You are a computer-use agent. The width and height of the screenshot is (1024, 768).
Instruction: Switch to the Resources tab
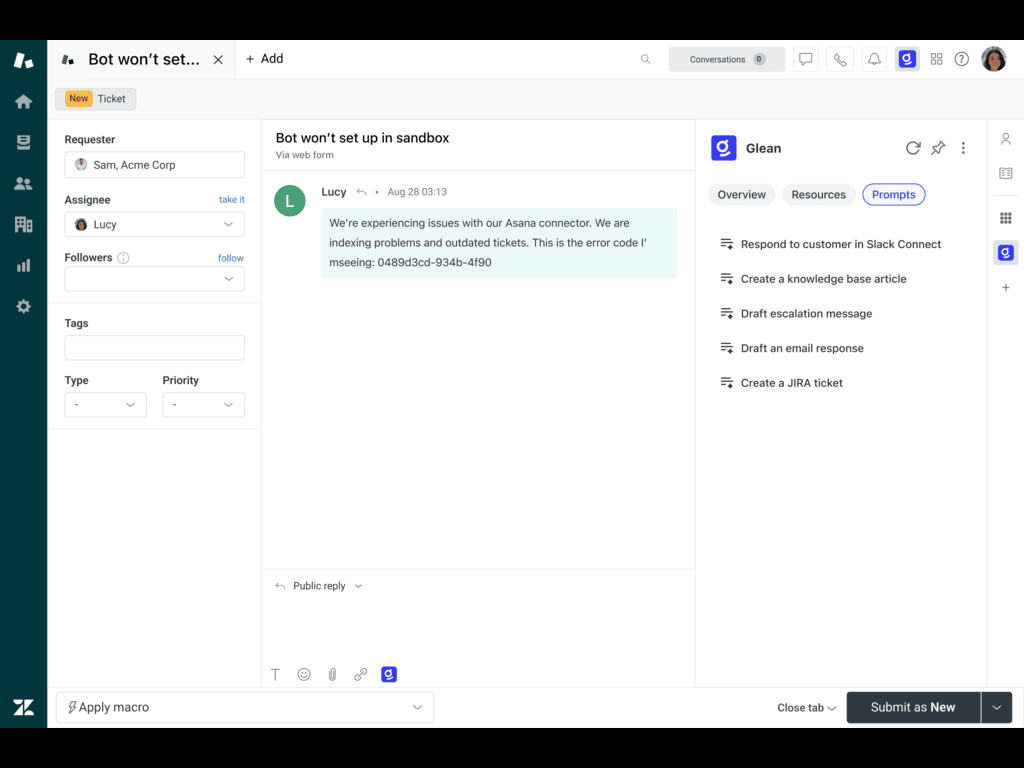pos(818,195)
